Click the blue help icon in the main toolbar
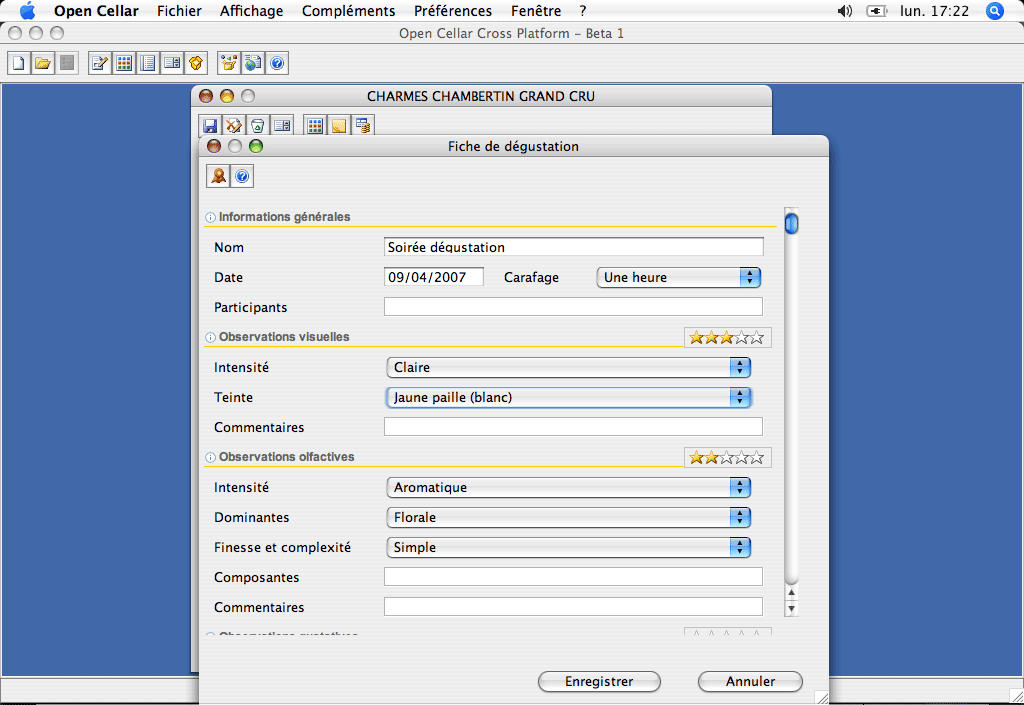 click(277, 63)
